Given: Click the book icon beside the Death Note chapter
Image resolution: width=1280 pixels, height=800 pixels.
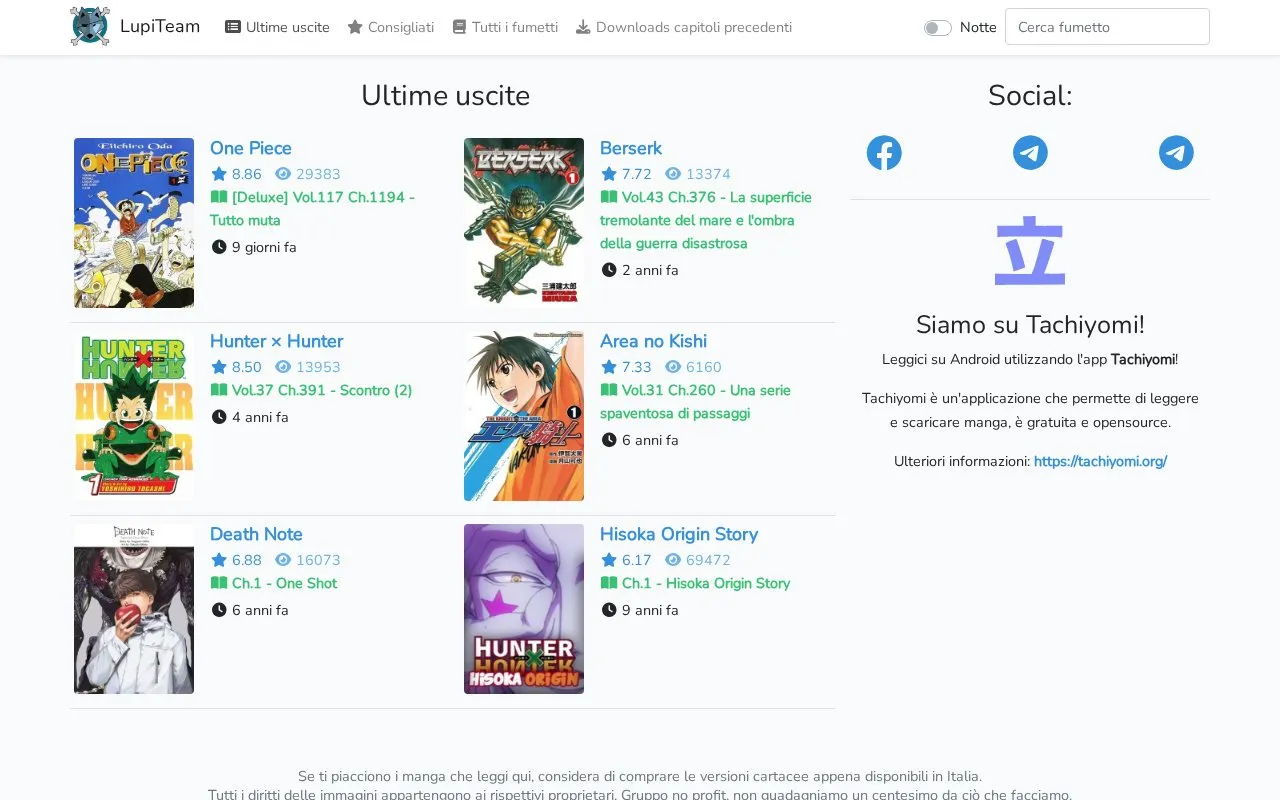Looking at the screenshot, I should tap(219, 583).
